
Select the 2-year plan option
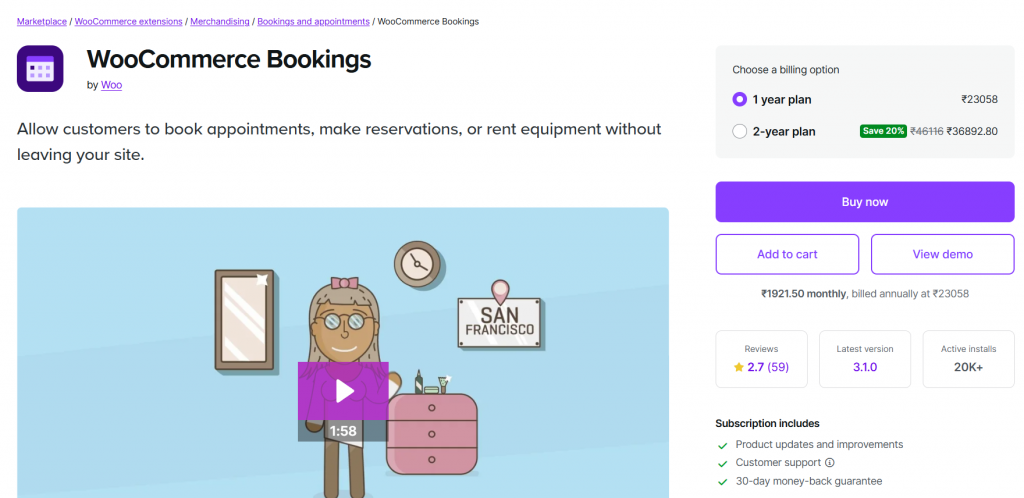[739, 131]
